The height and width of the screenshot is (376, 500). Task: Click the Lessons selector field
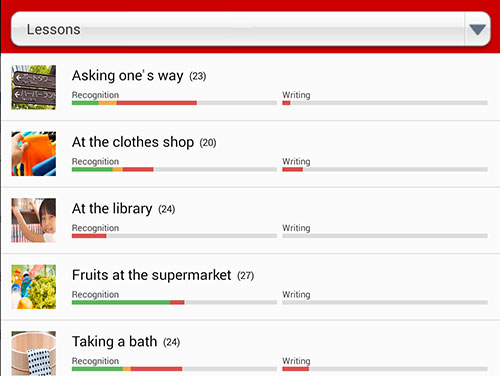coord(250,29)
